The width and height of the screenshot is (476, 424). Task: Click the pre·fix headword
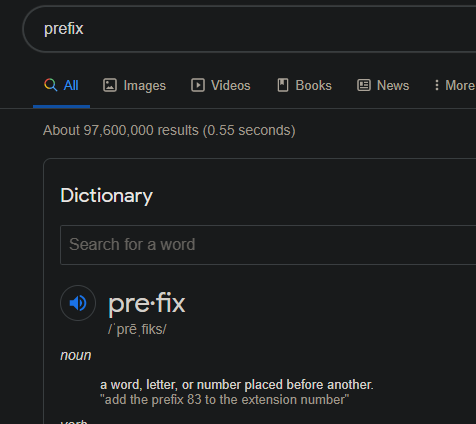point(147,303)
